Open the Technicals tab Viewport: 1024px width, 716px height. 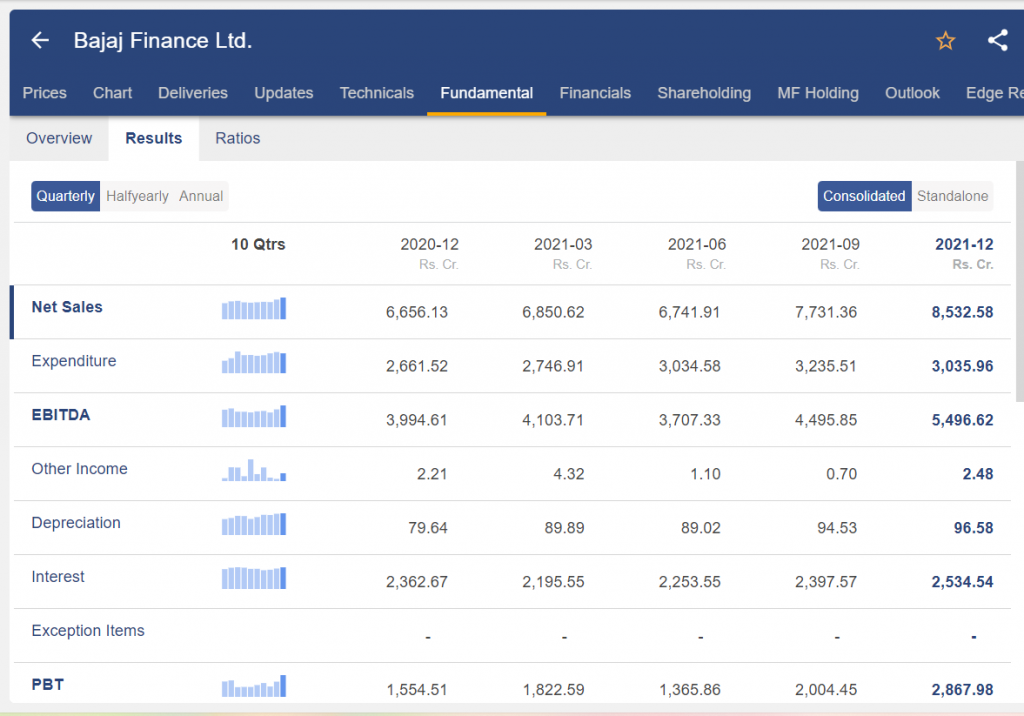[x=377, y=93]
